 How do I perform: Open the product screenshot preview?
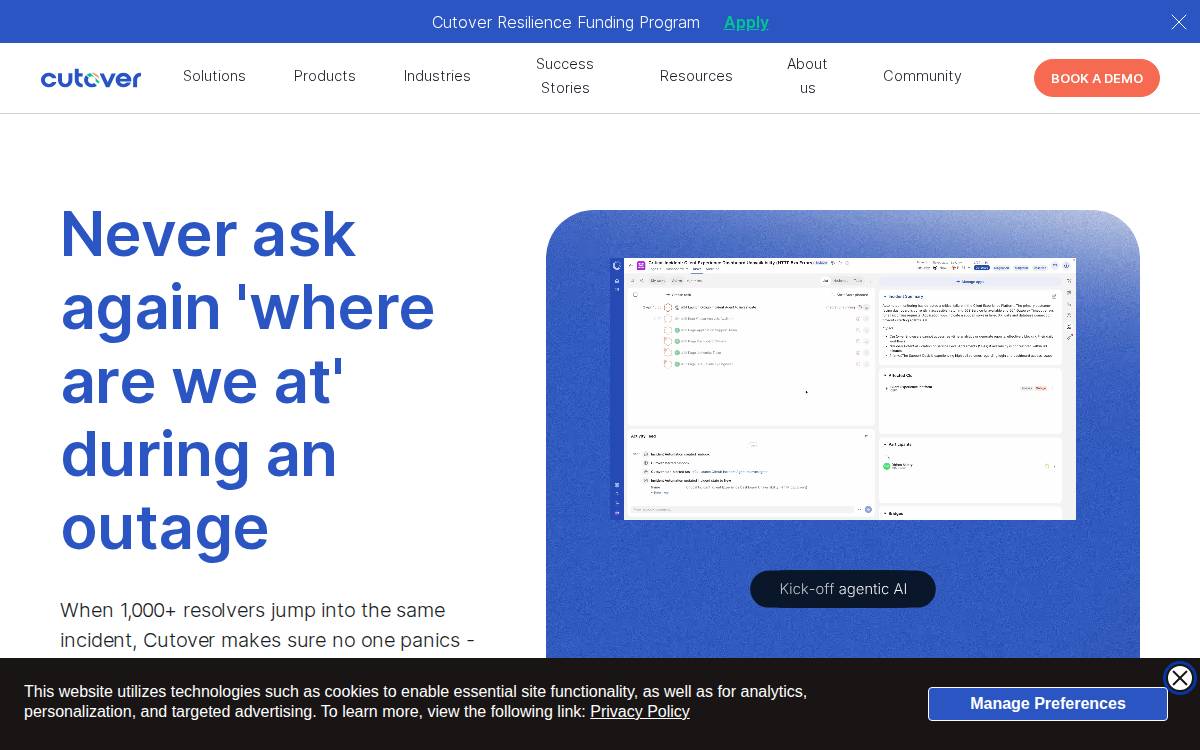point(843,389)
